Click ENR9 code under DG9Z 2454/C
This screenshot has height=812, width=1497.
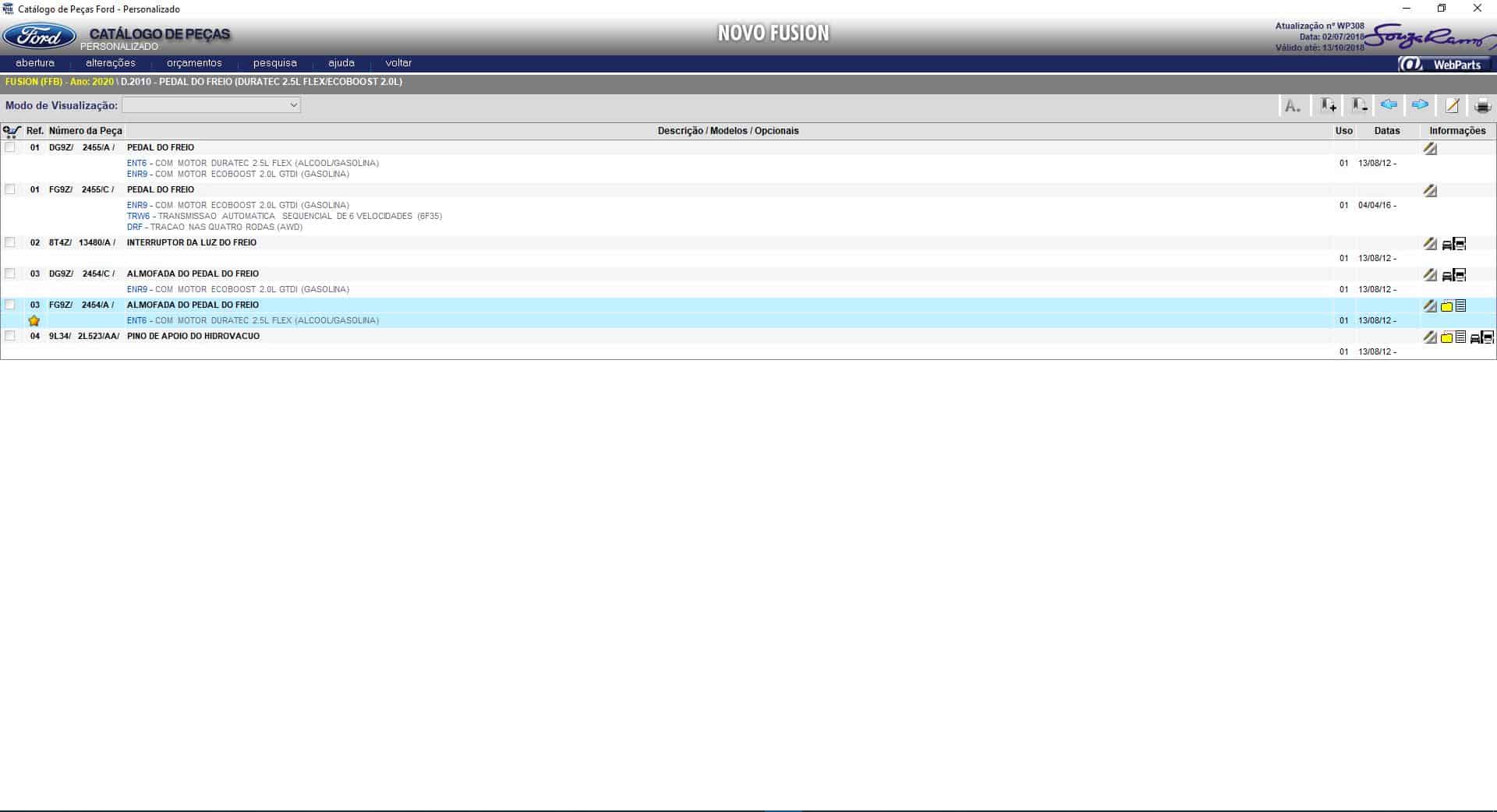point(137,289)
